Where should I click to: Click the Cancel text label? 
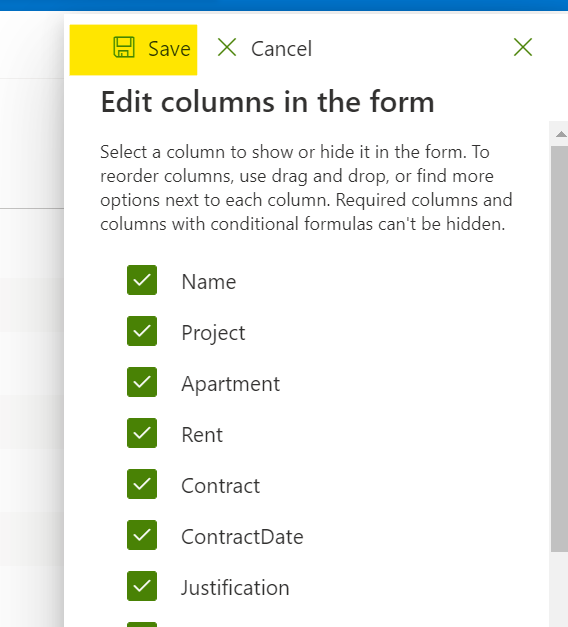[x=281, y=49]
